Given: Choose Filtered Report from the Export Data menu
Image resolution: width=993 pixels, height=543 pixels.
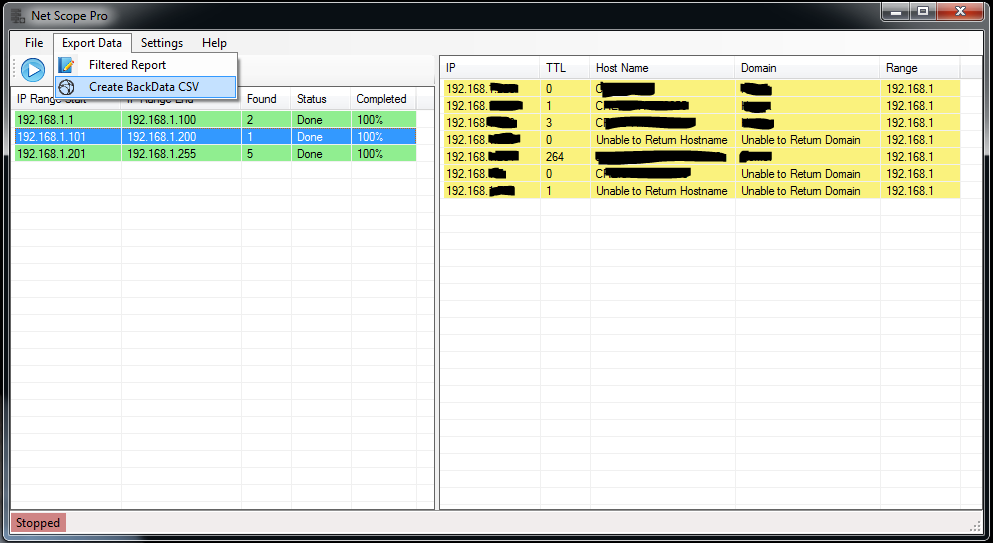Looking at the screenshot, I should pos(146,65).
